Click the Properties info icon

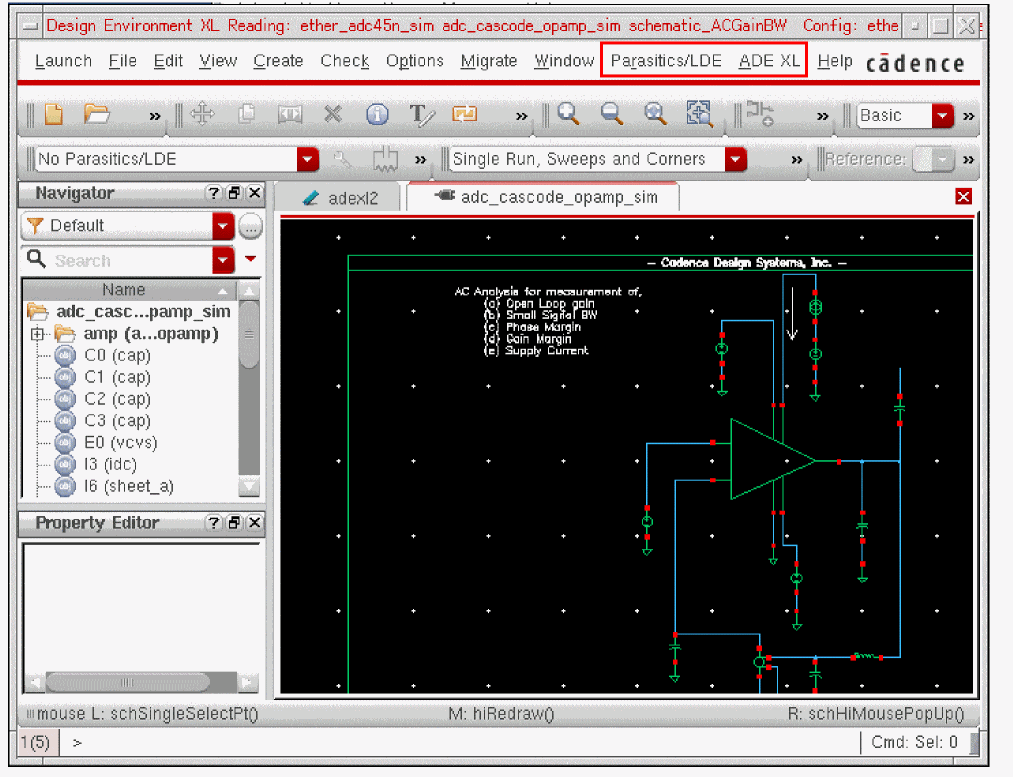tap(377, 115)
